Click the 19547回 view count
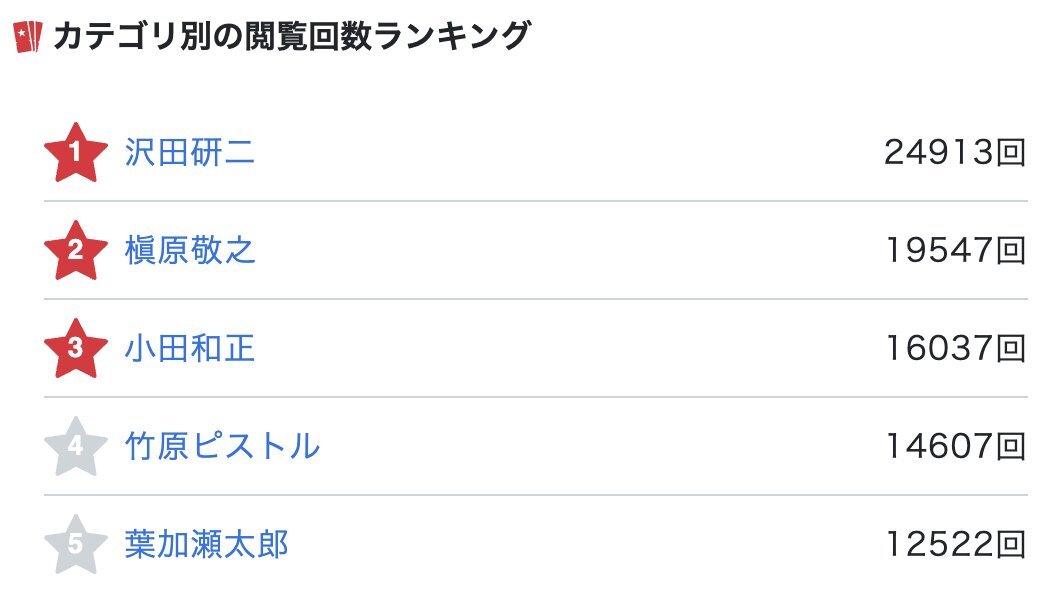 click(956, 250)
